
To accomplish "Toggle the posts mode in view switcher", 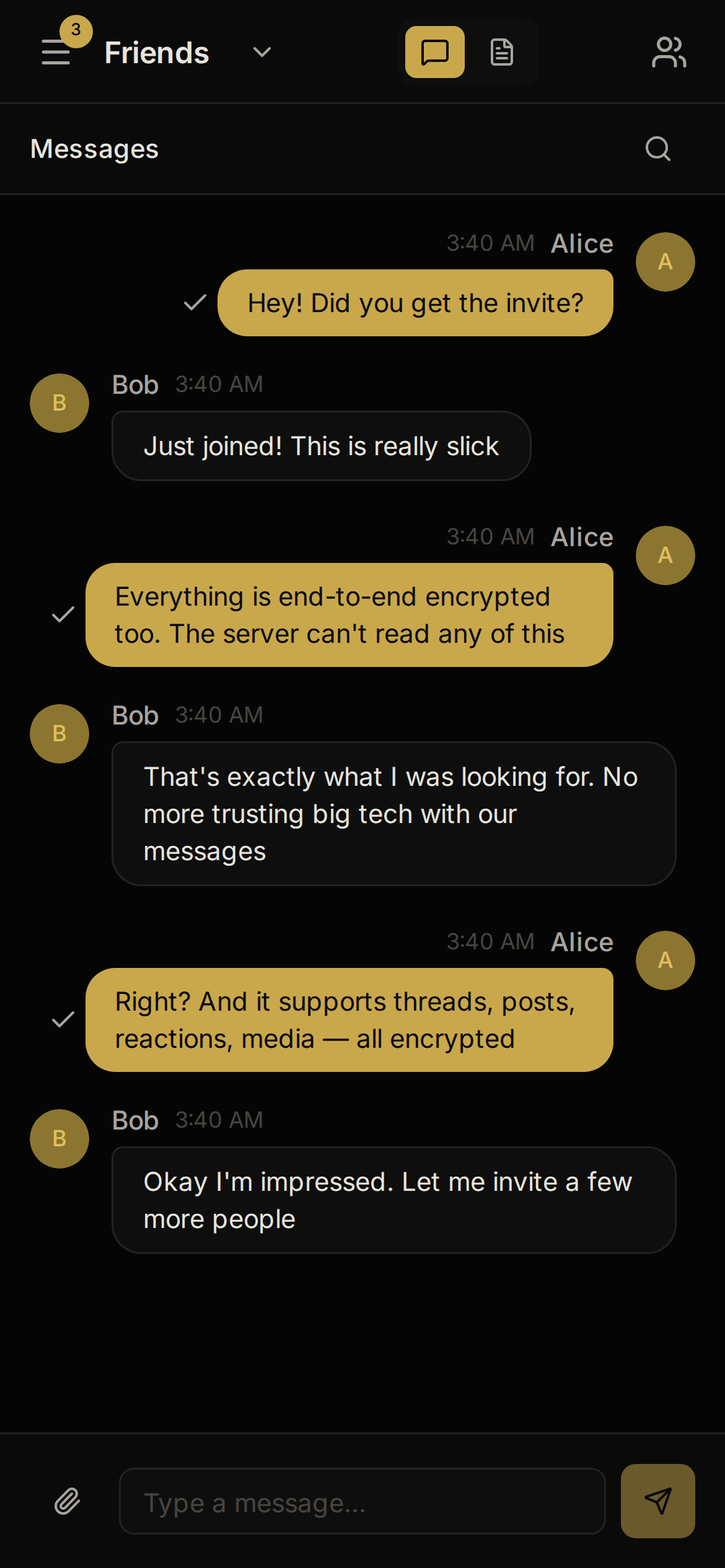I will [x=502, y=52].
